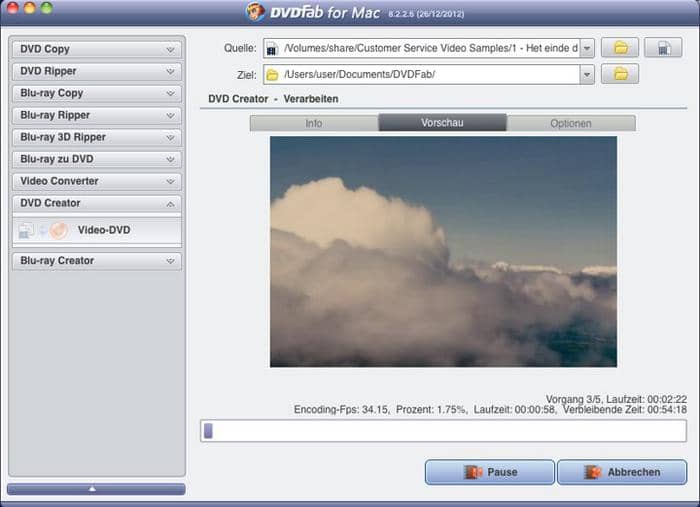Switch to the Optionen tab
The width and height of the screenshot is (700, 507).
(x=571, y=123)
